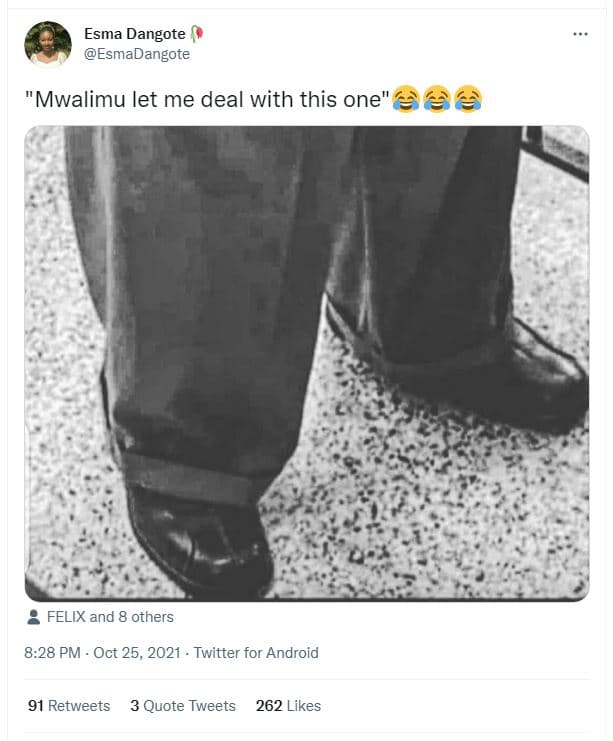Click the middle laughing-crying emoji
Screen dimensions: 613x741
[437, 99]
